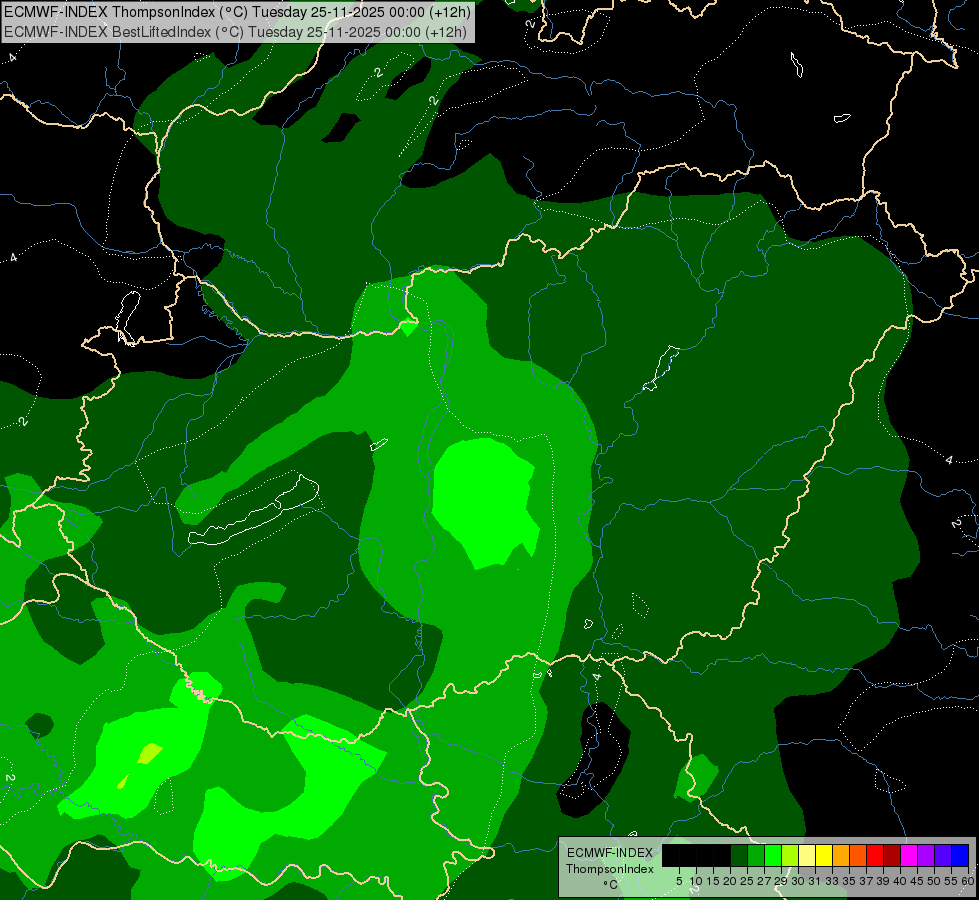Click legend scale value 60
Screen dimensions: 979x900
coord(969,881)
